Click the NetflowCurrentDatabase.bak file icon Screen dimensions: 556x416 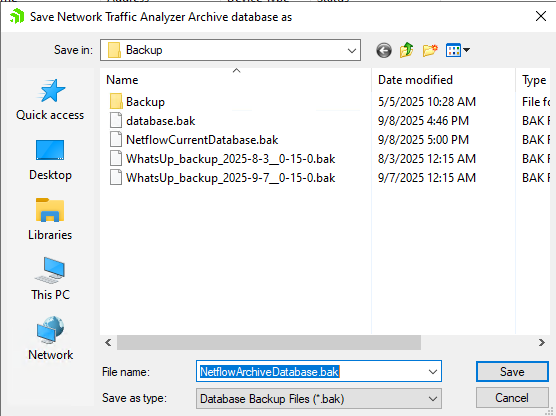pos(116,139)
